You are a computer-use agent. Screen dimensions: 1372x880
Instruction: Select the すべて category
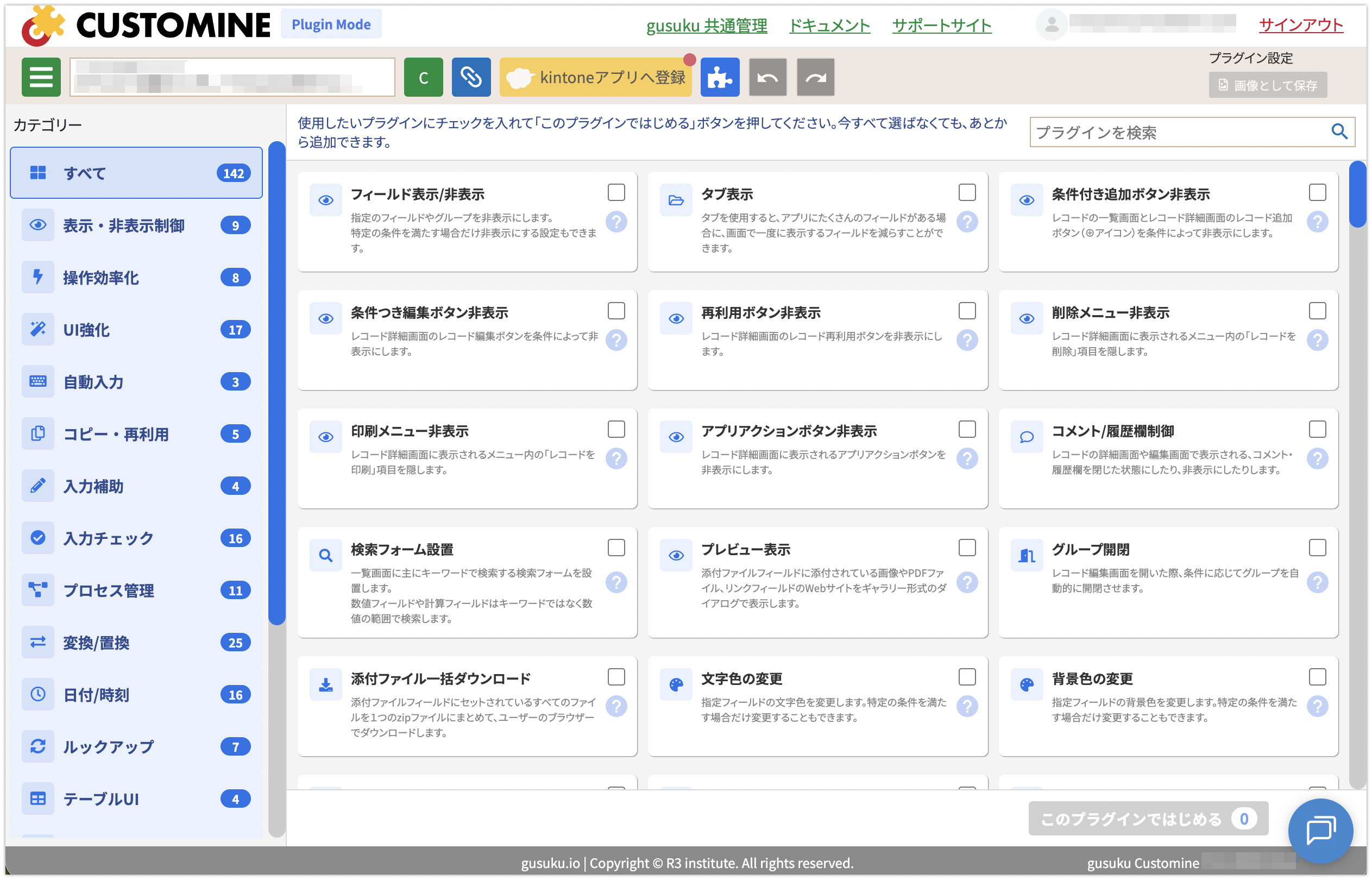pyautogui.click(x=136, y=173)
